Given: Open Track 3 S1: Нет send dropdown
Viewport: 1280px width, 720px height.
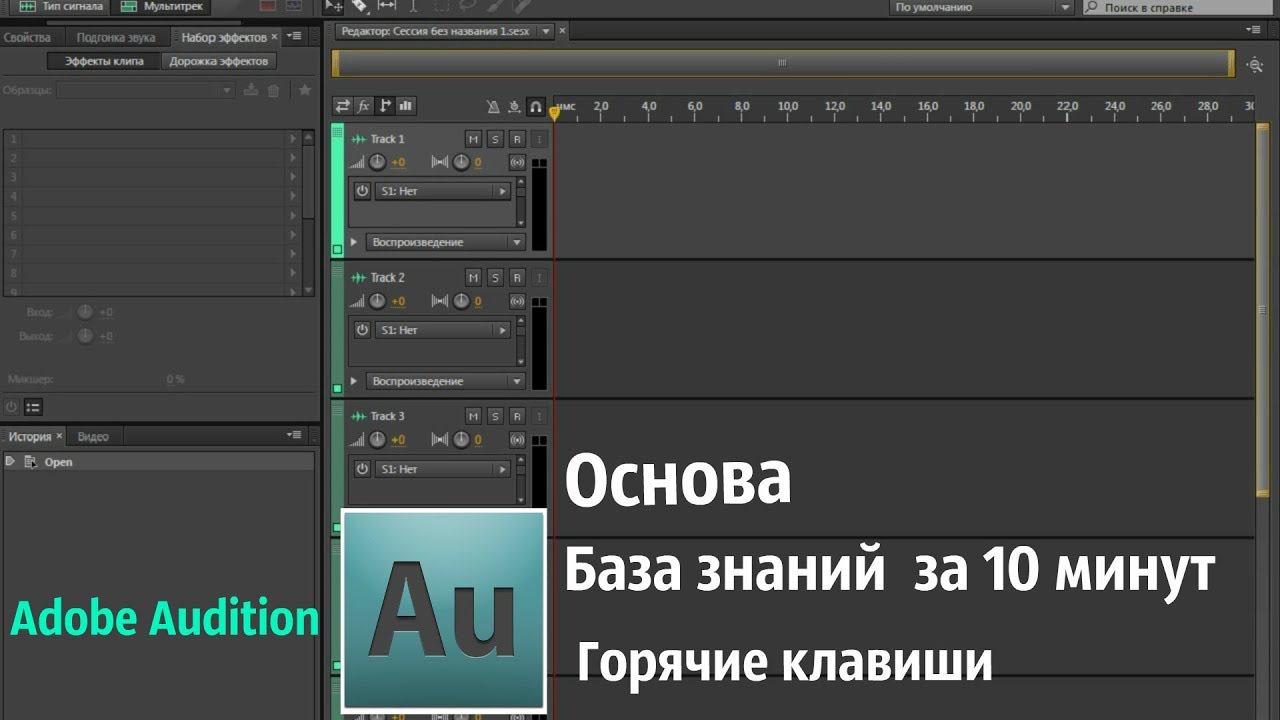Looking at the screenshot, I should pos(443,469).
